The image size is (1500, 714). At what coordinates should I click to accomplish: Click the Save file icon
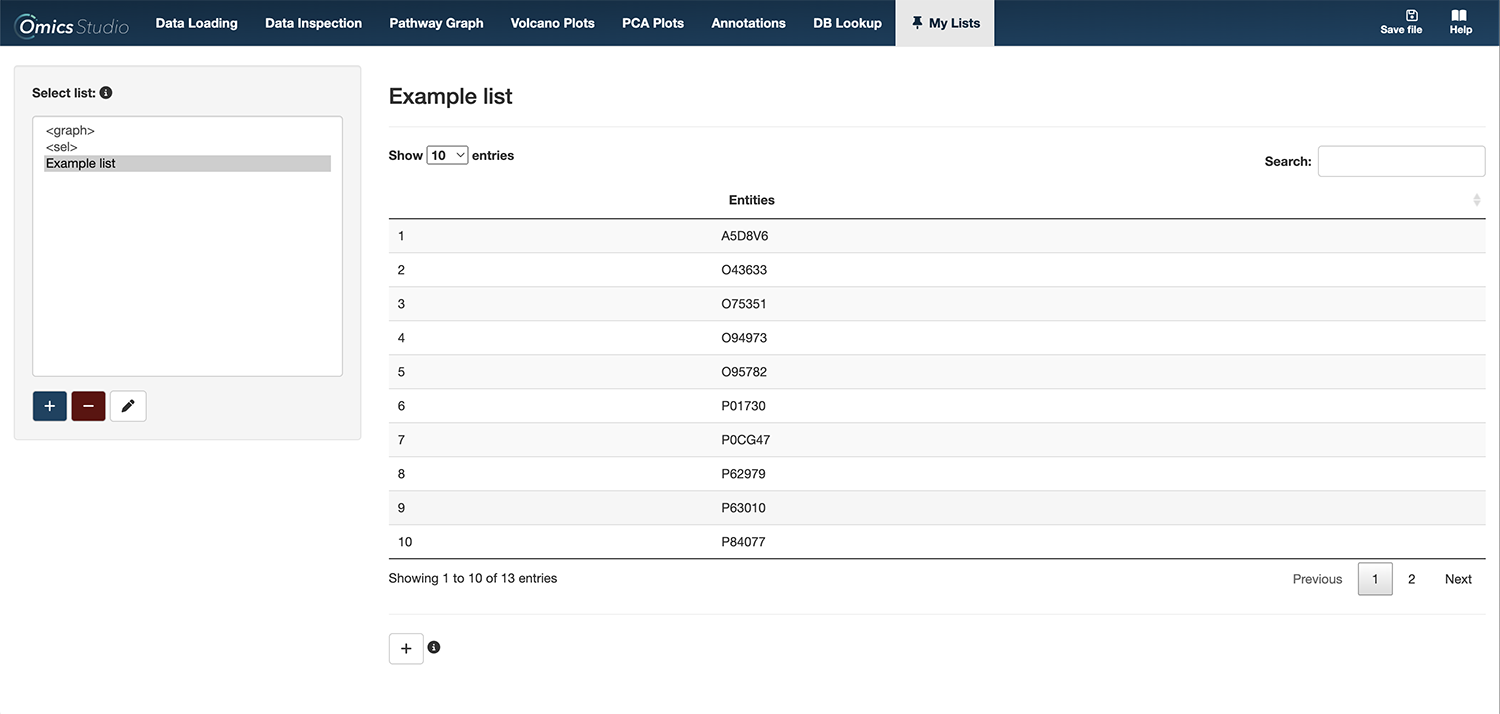point(1411,16)
